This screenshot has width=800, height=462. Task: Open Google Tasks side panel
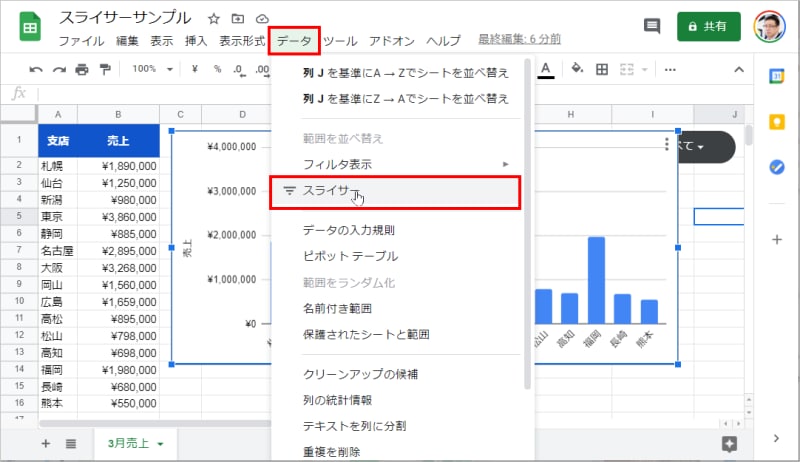[777, 167]
